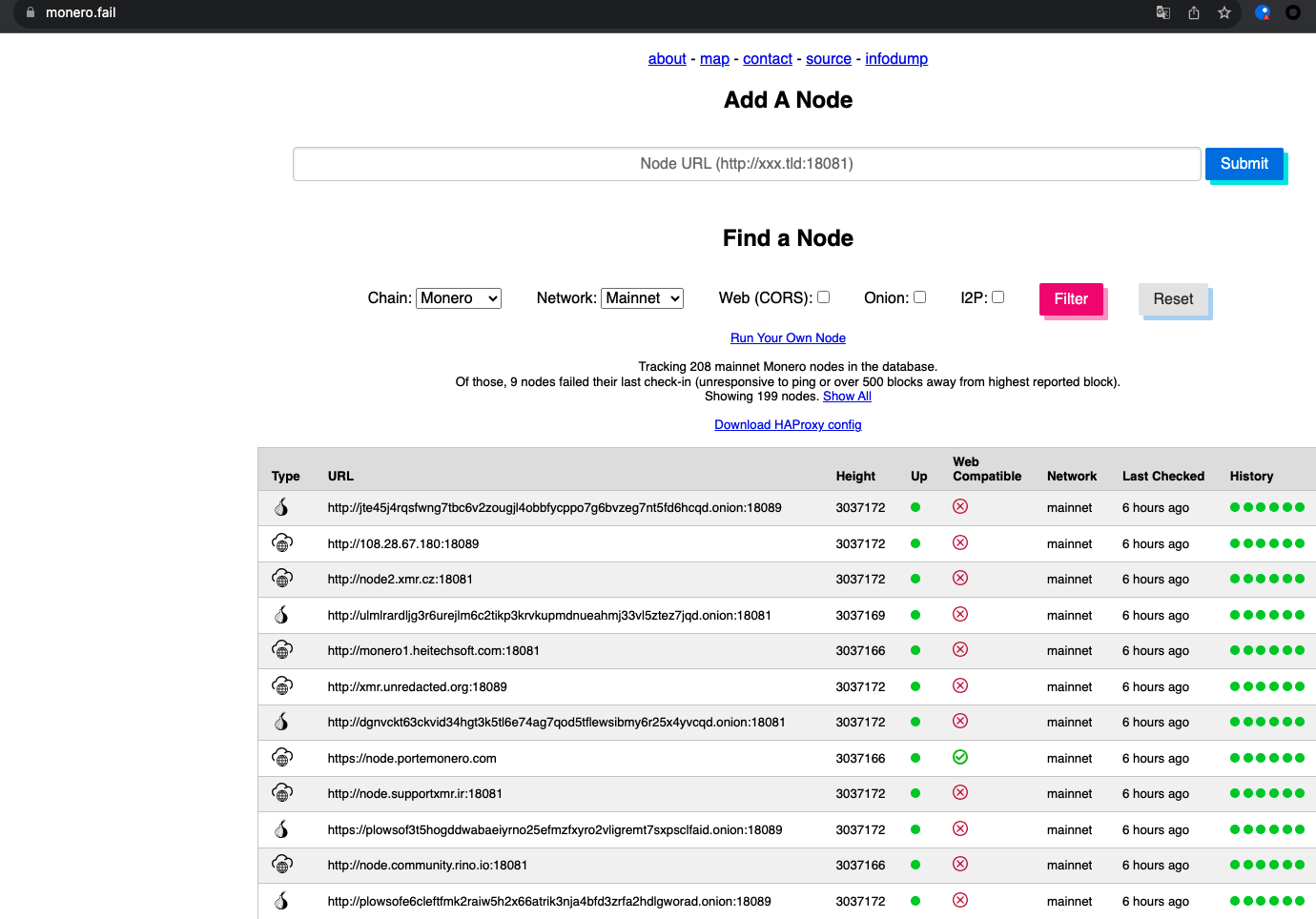Open the about page link
This screenshot has width=1316, height=919.
tap(668, 59)
